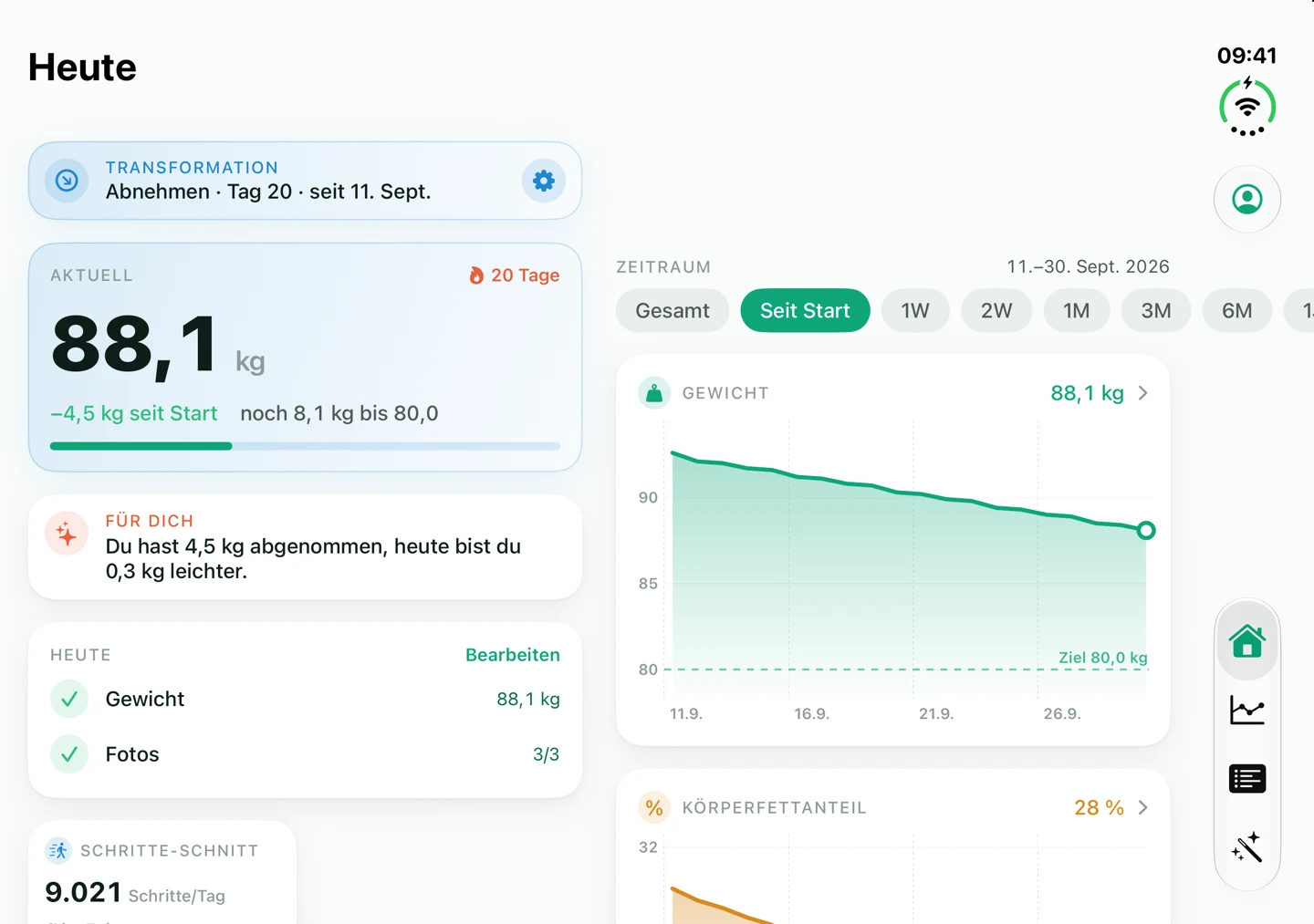Tap the flame streak icon
This screenshot has width=1314, height=924.
point(476,275)
